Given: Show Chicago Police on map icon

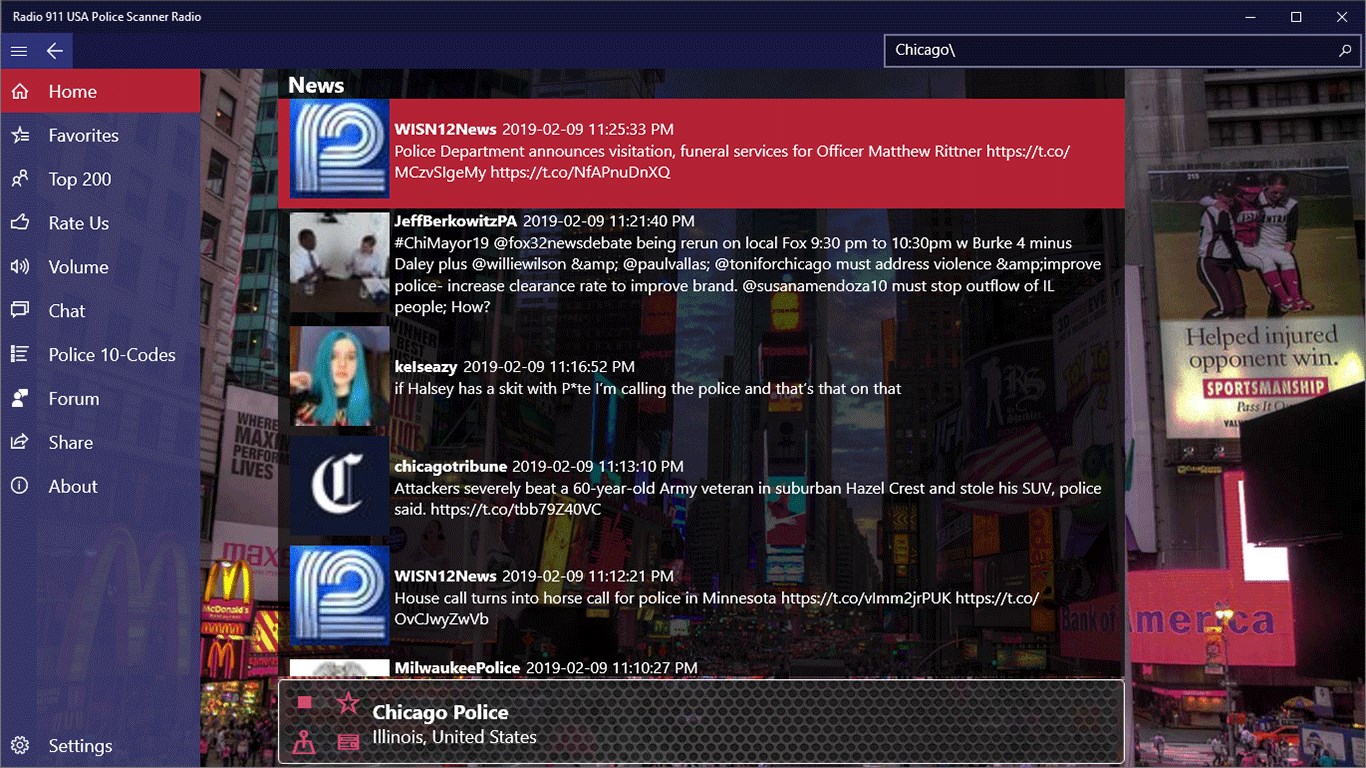Looking at the screenshot, I should pyautogui.click(x=305, y=742).
